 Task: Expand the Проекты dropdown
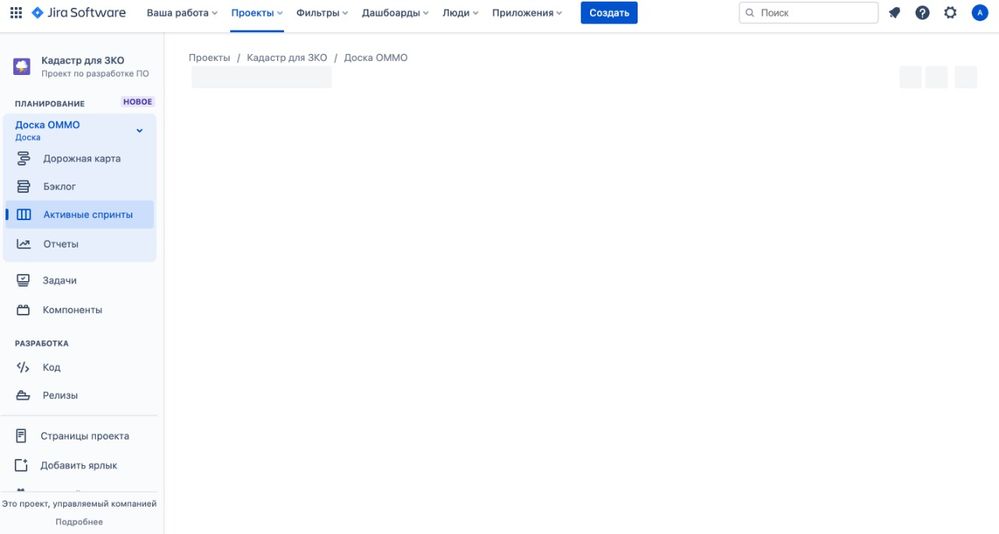tap(257, 13)
